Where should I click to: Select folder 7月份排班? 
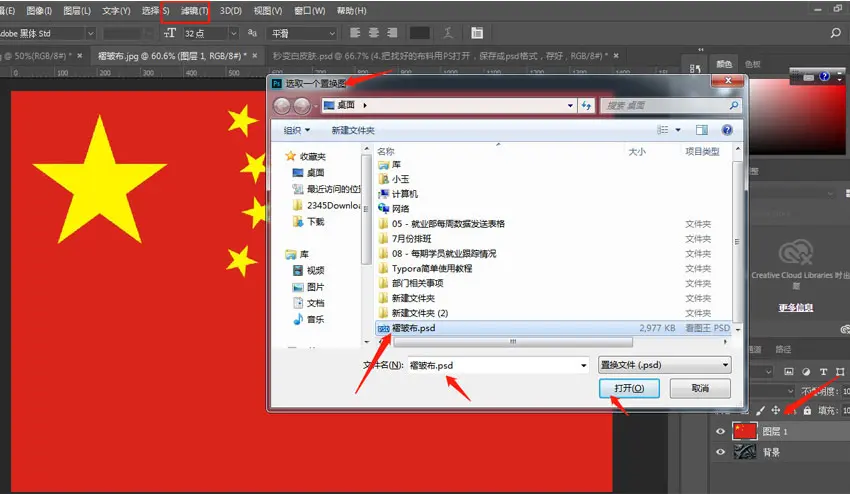tap(411, 239)
